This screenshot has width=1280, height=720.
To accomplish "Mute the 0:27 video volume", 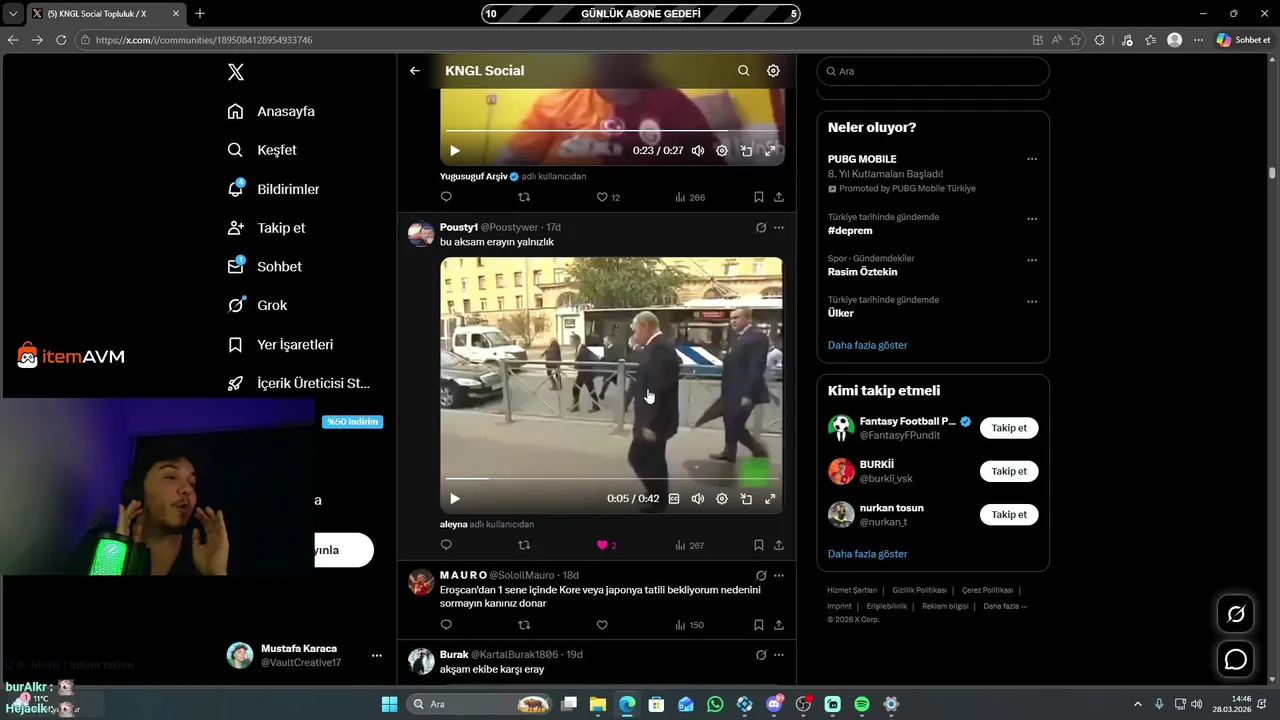I will [x=698, y=151].
